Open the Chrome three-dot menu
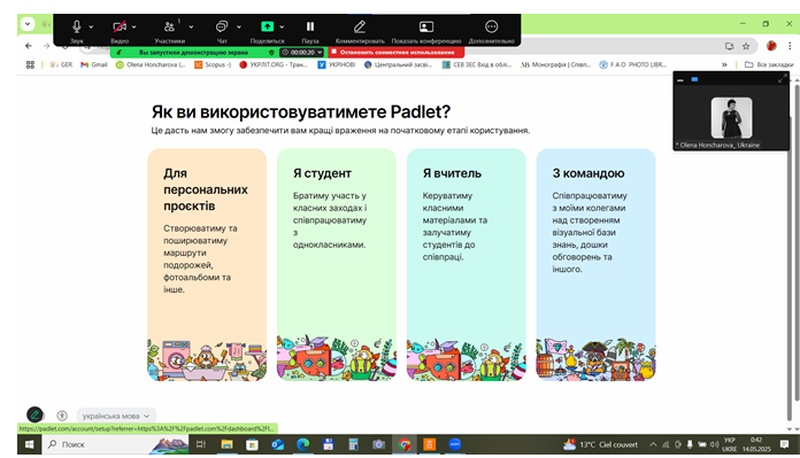800x458 pixels. coord(789,46)
